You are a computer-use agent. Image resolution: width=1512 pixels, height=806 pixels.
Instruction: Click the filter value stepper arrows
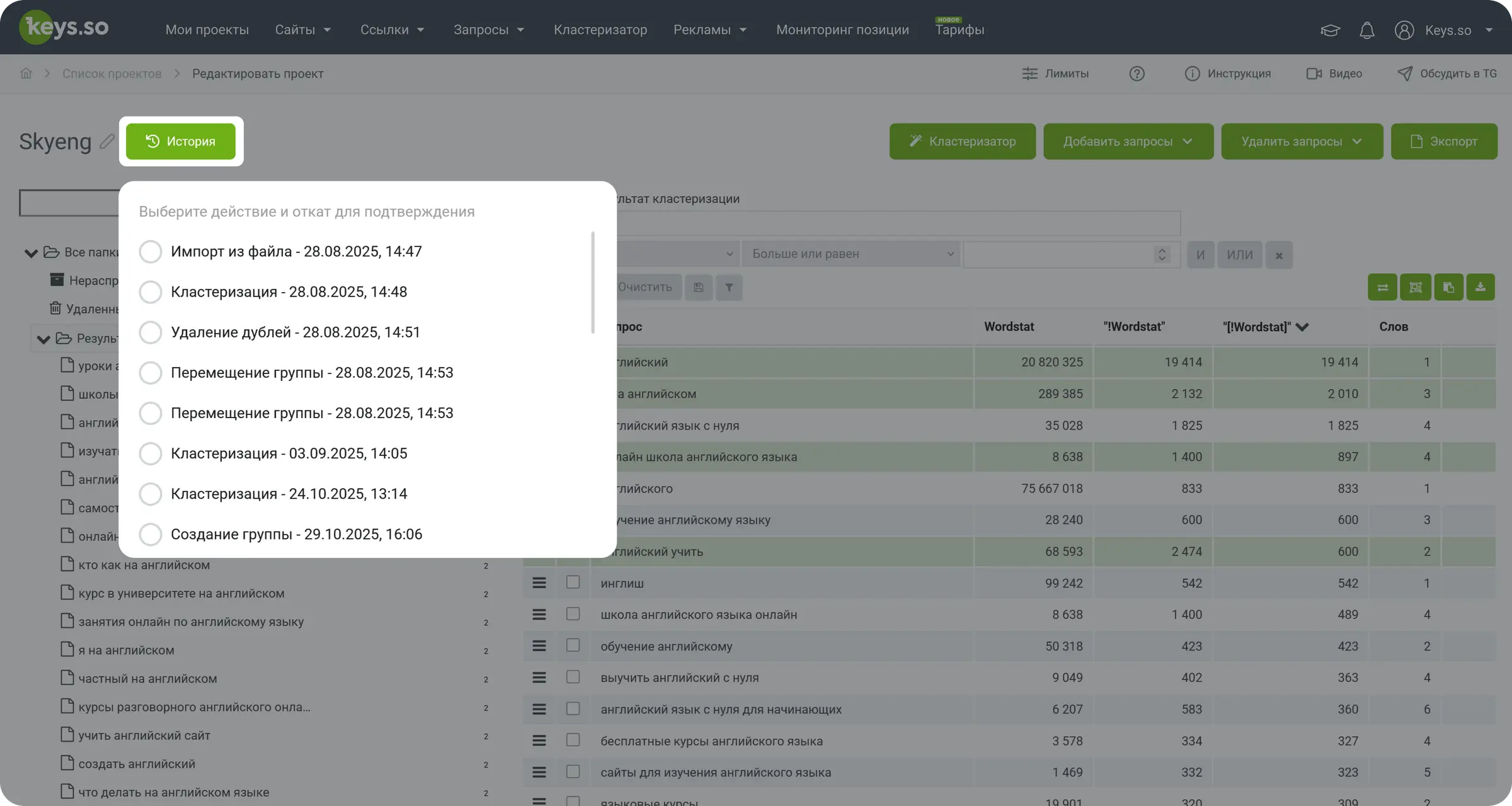tap(1162, 254)
